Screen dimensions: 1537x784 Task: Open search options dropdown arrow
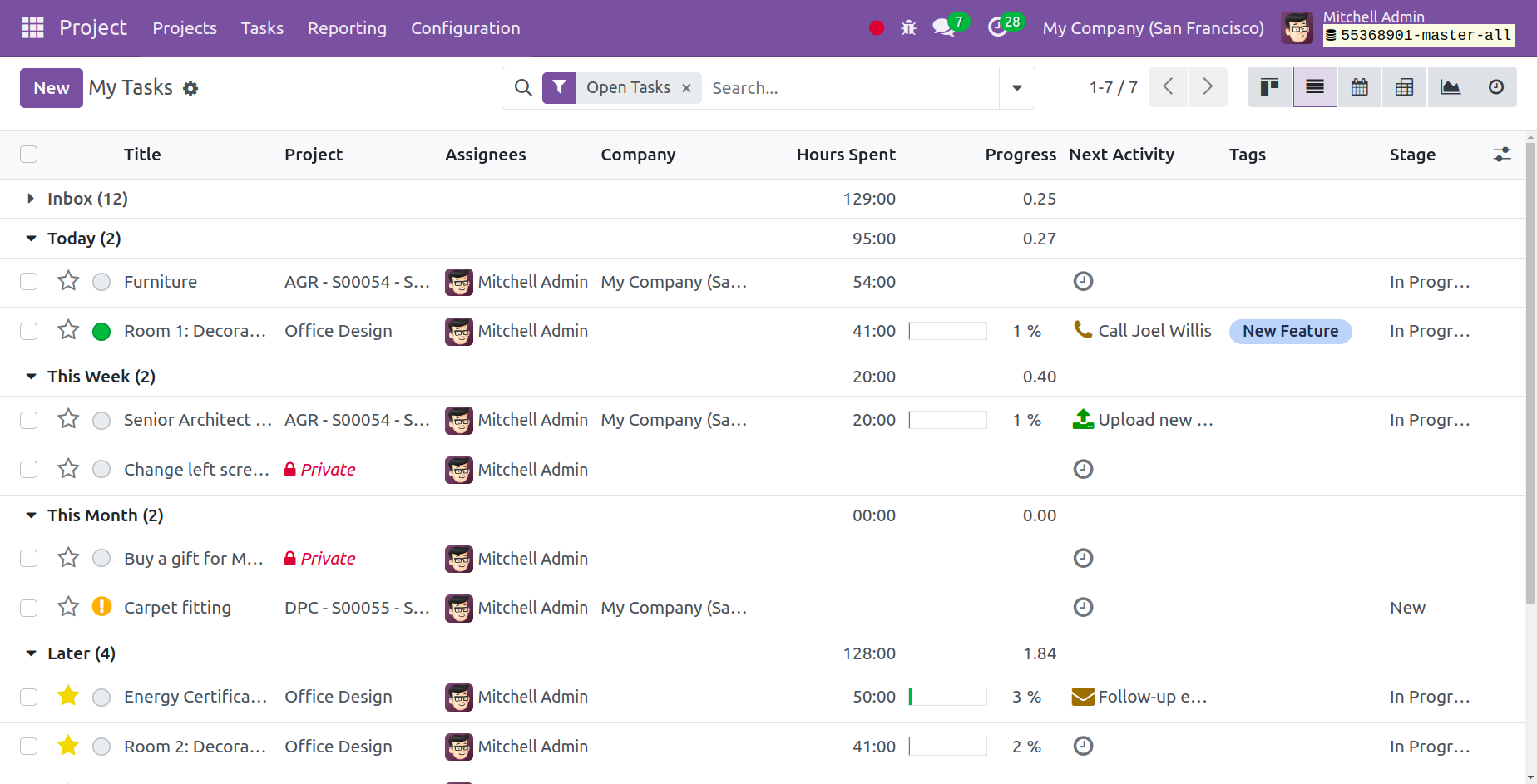click(x=1016, y=87)
